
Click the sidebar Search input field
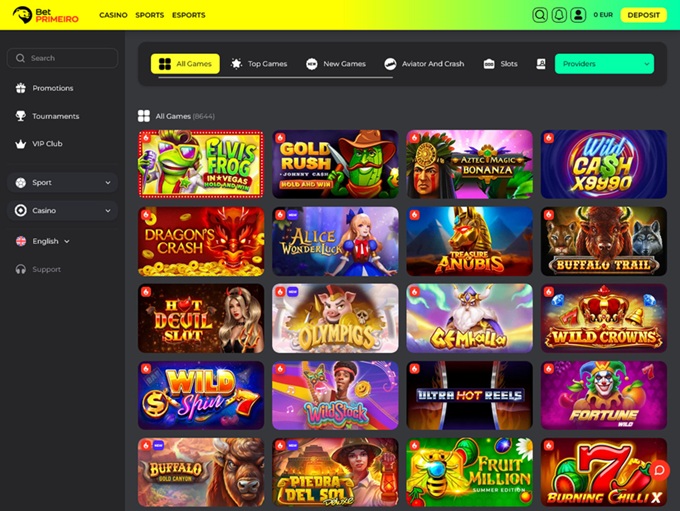point(62,58)
